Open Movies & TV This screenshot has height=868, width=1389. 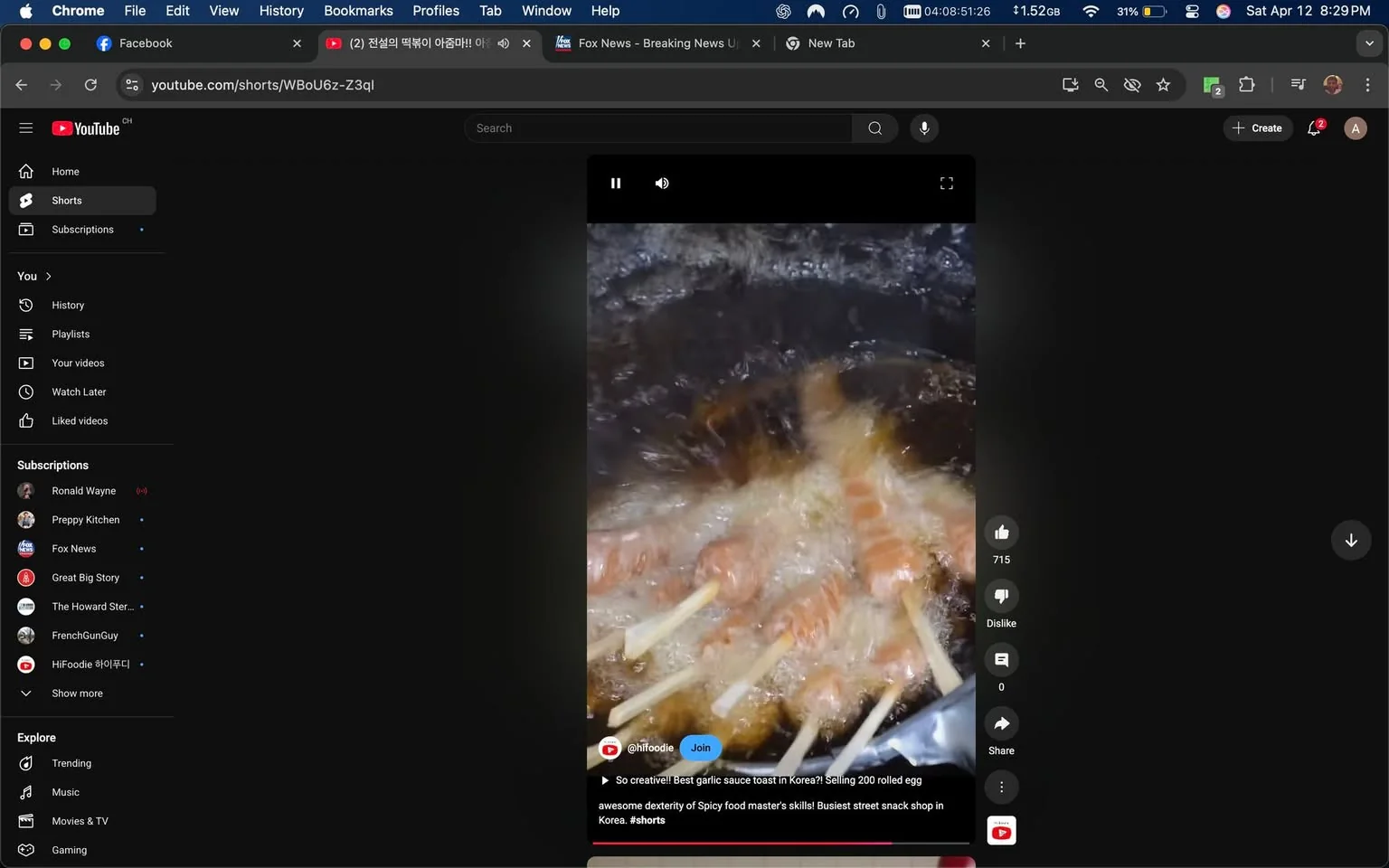(x=82, y=822)
